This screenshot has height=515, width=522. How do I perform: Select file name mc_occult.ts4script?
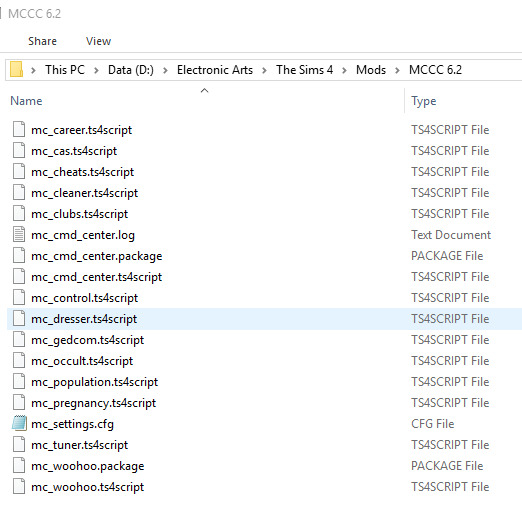[x=82, y=361]
